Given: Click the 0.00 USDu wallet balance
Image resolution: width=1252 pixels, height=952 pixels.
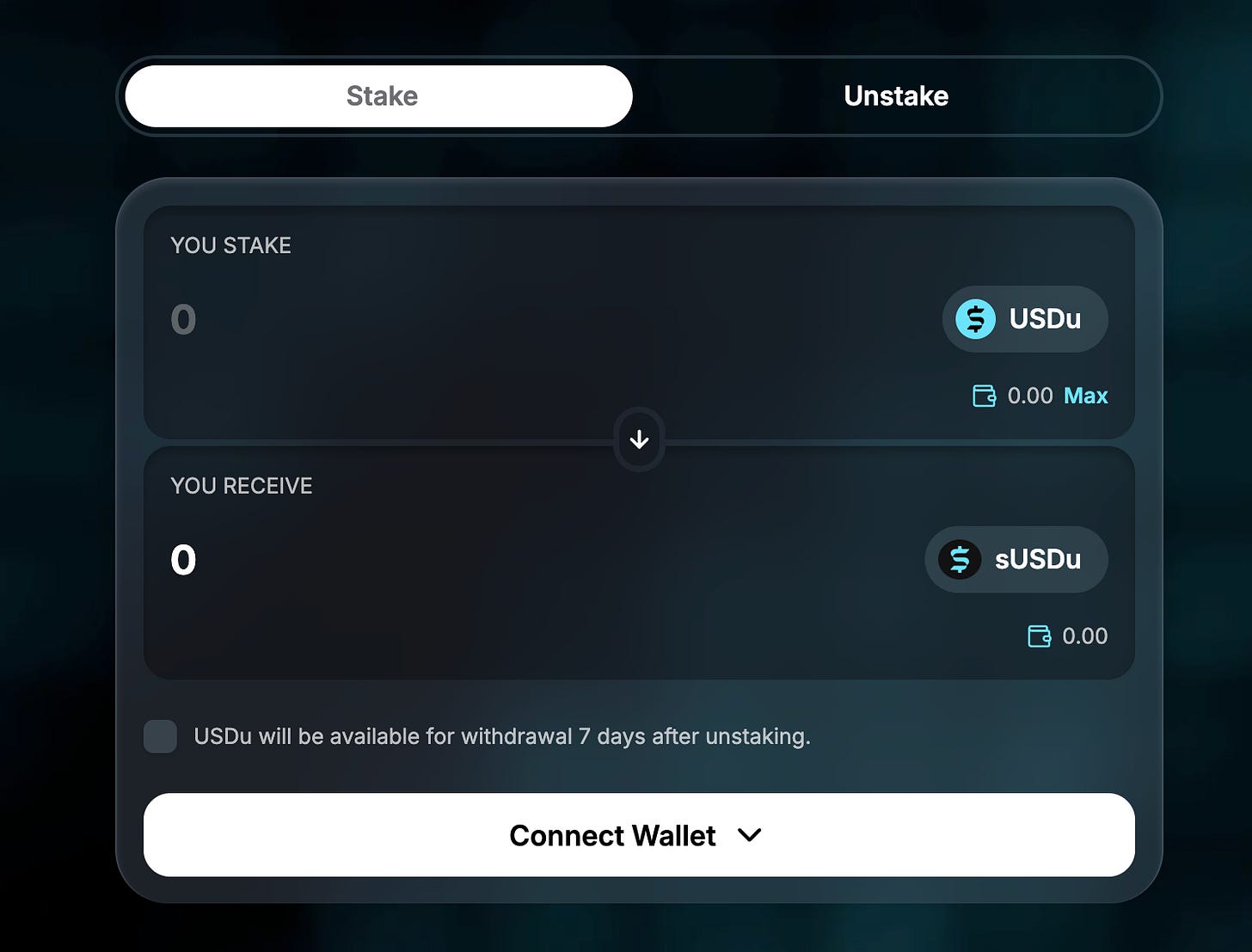Looking at the screenshot, I should (1029, 396).
